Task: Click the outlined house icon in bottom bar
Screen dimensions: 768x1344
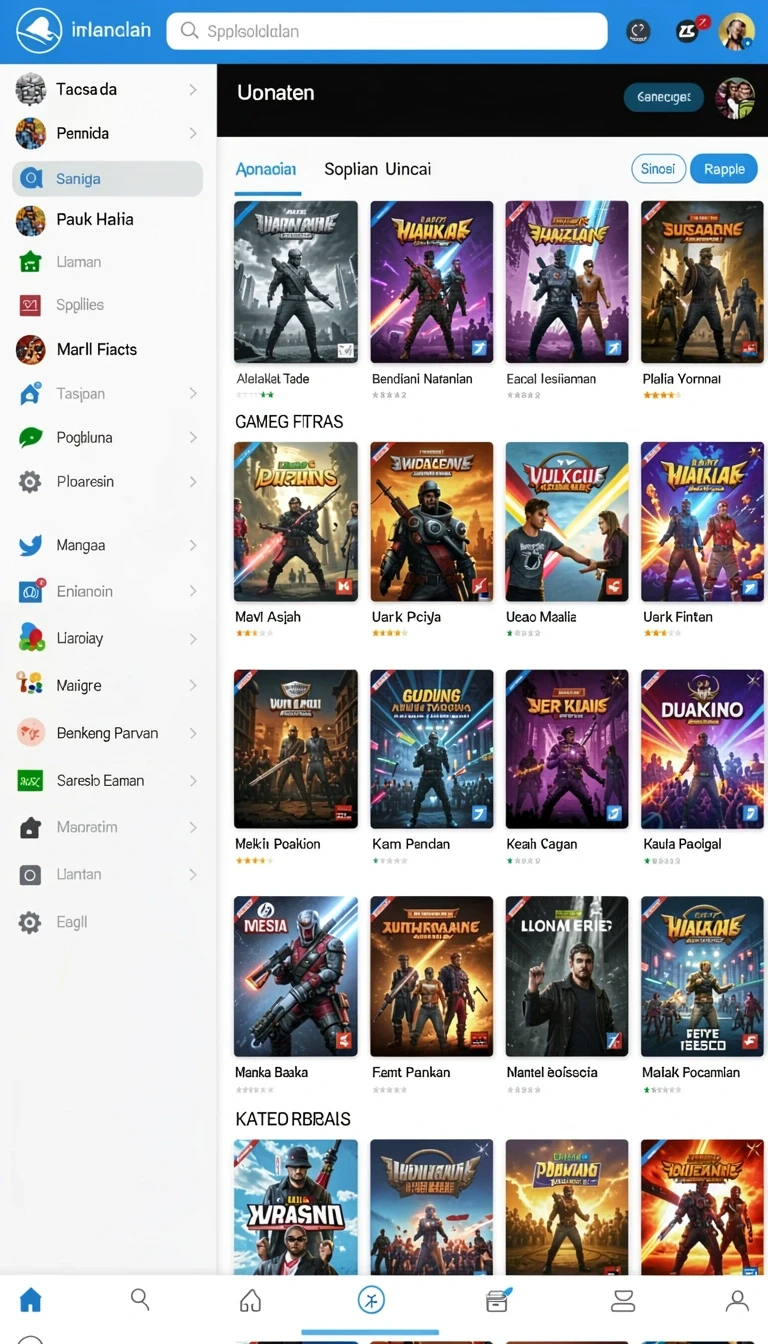Action: (x=251, y=1300)
